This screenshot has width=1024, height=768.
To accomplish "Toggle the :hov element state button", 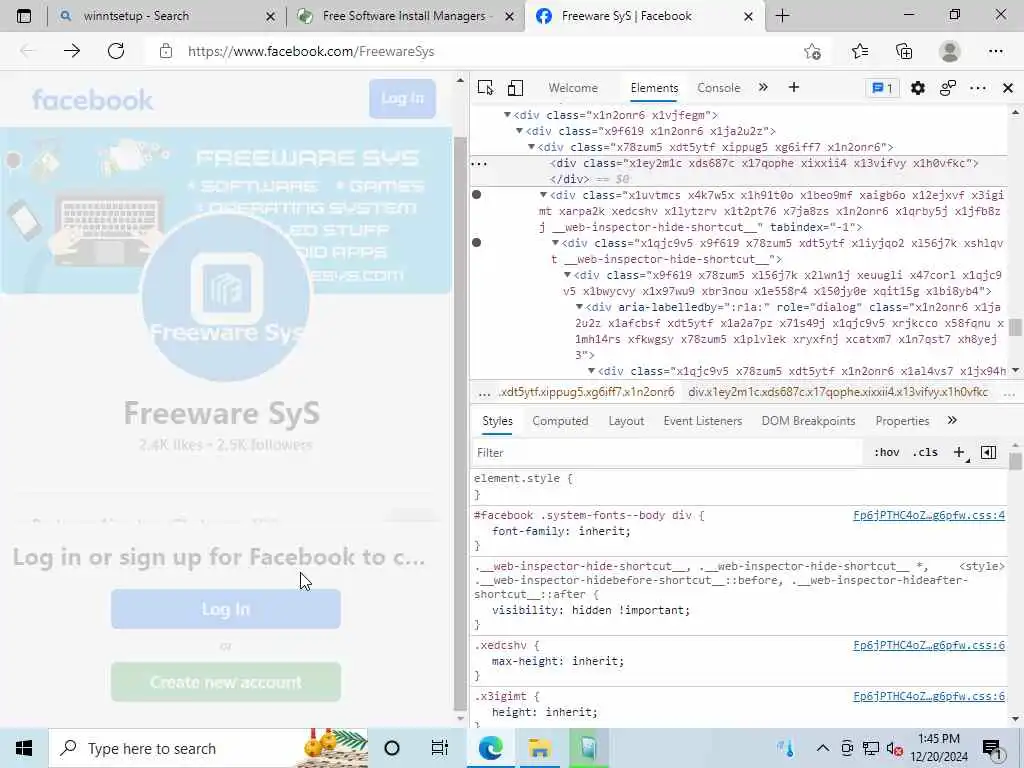I will 886,452.
